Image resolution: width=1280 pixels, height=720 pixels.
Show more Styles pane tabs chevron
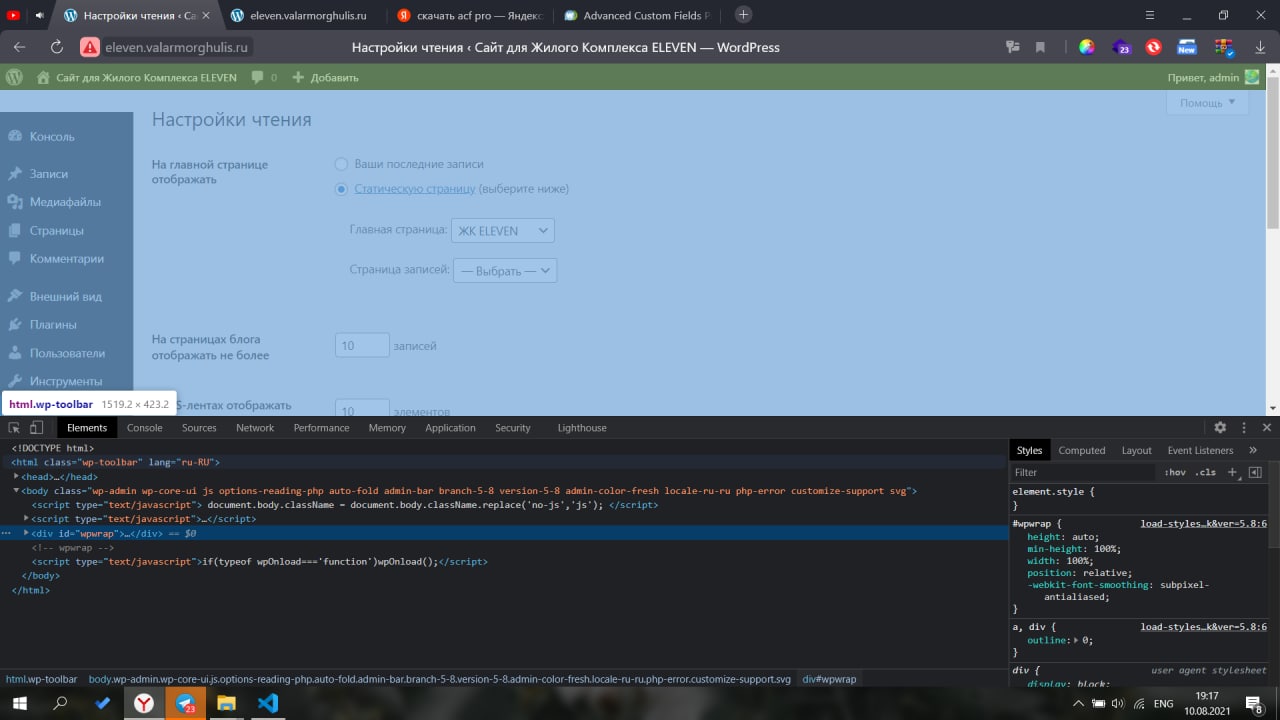pos(1253,450)
